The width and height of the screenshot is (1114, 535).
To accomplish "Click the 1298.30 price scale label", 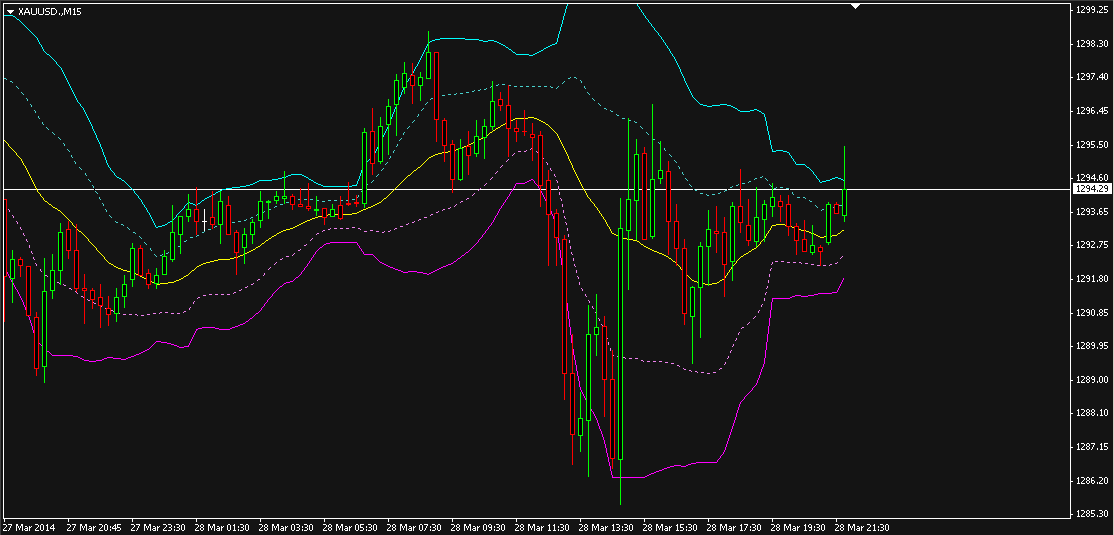I will (x=1092, y=43).
